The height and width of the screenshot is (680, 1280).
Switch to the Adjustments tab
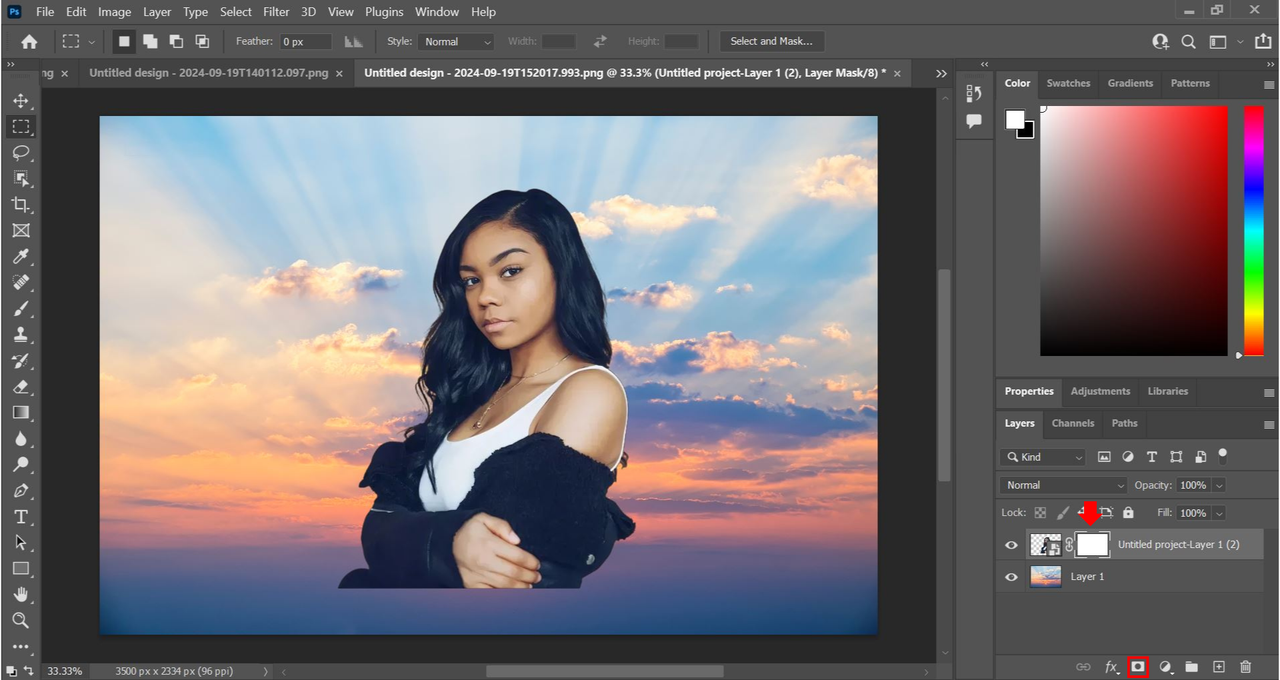point(1100,391)
